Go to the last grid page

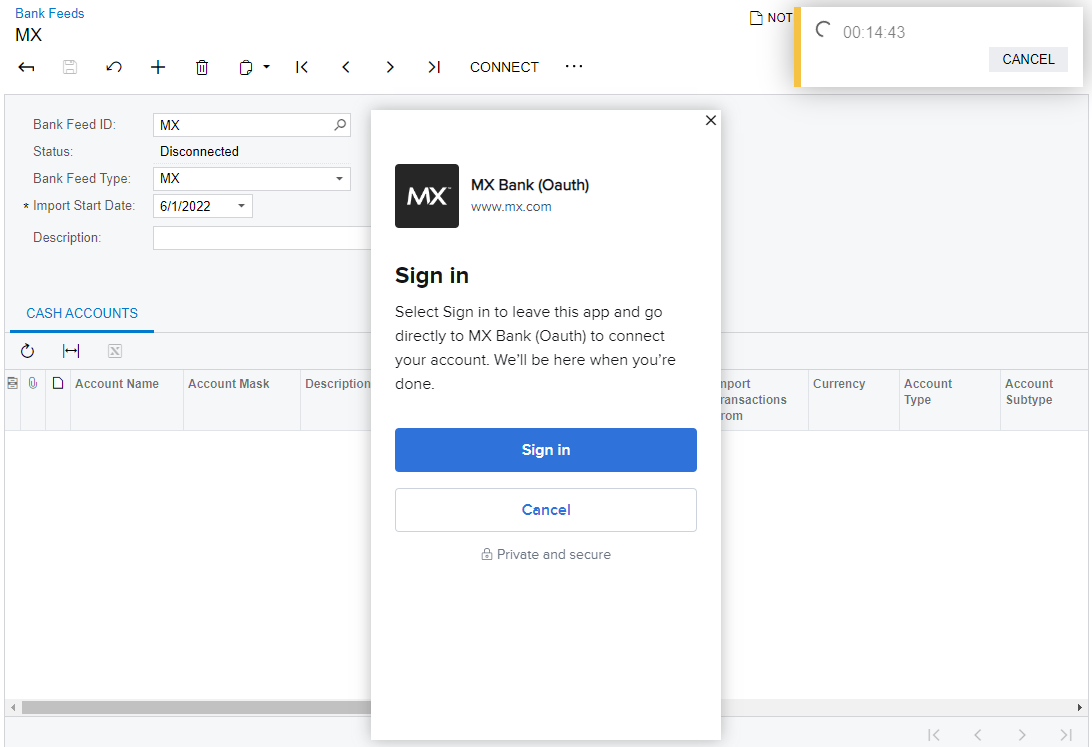tap(1066, 734)
